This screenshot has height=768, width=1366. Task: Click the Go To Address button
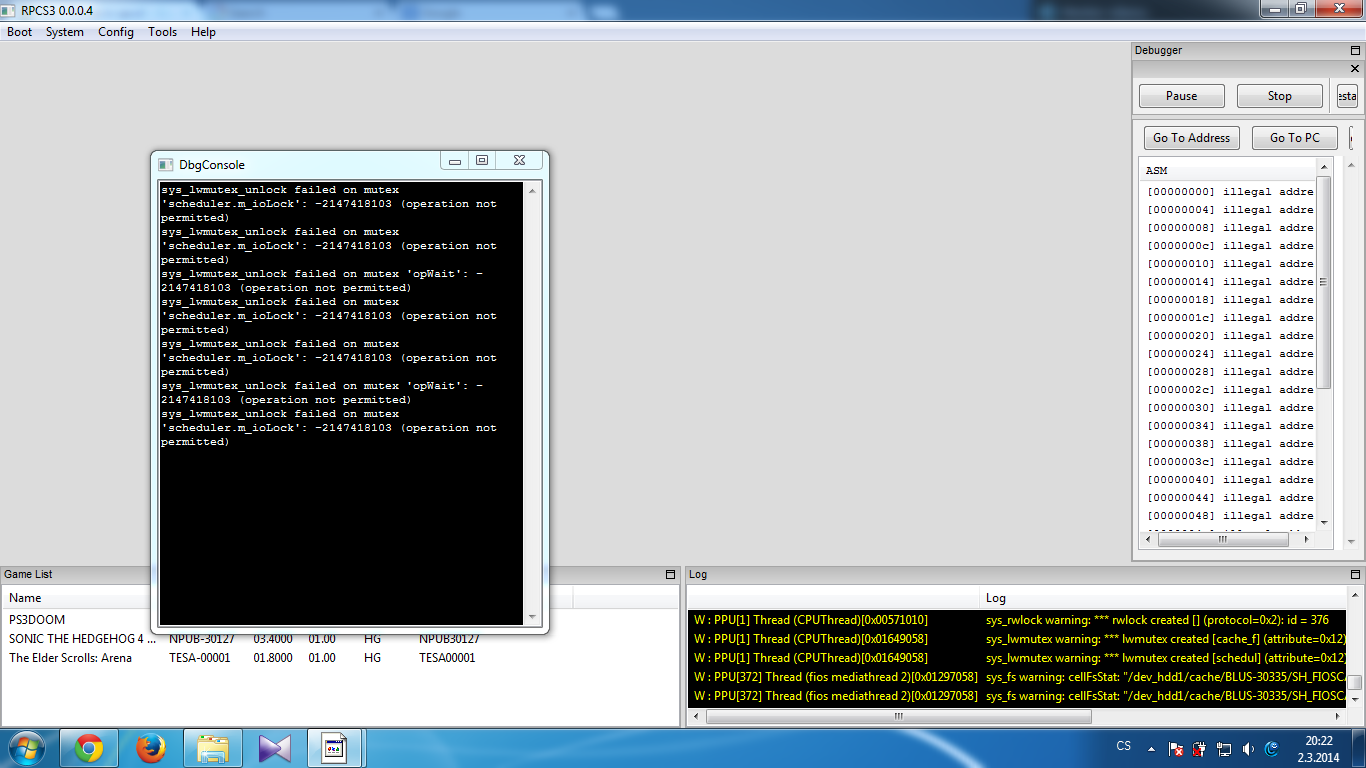(1191, 138)
